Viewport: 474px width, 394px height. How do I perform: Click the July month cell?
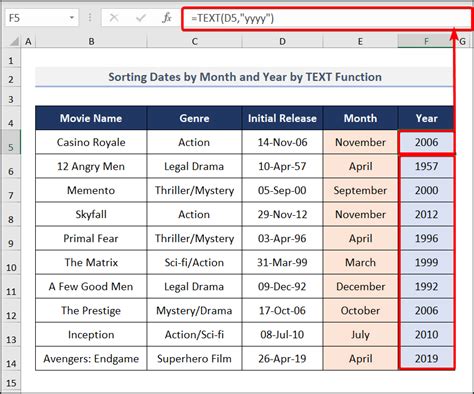point(360,334)
